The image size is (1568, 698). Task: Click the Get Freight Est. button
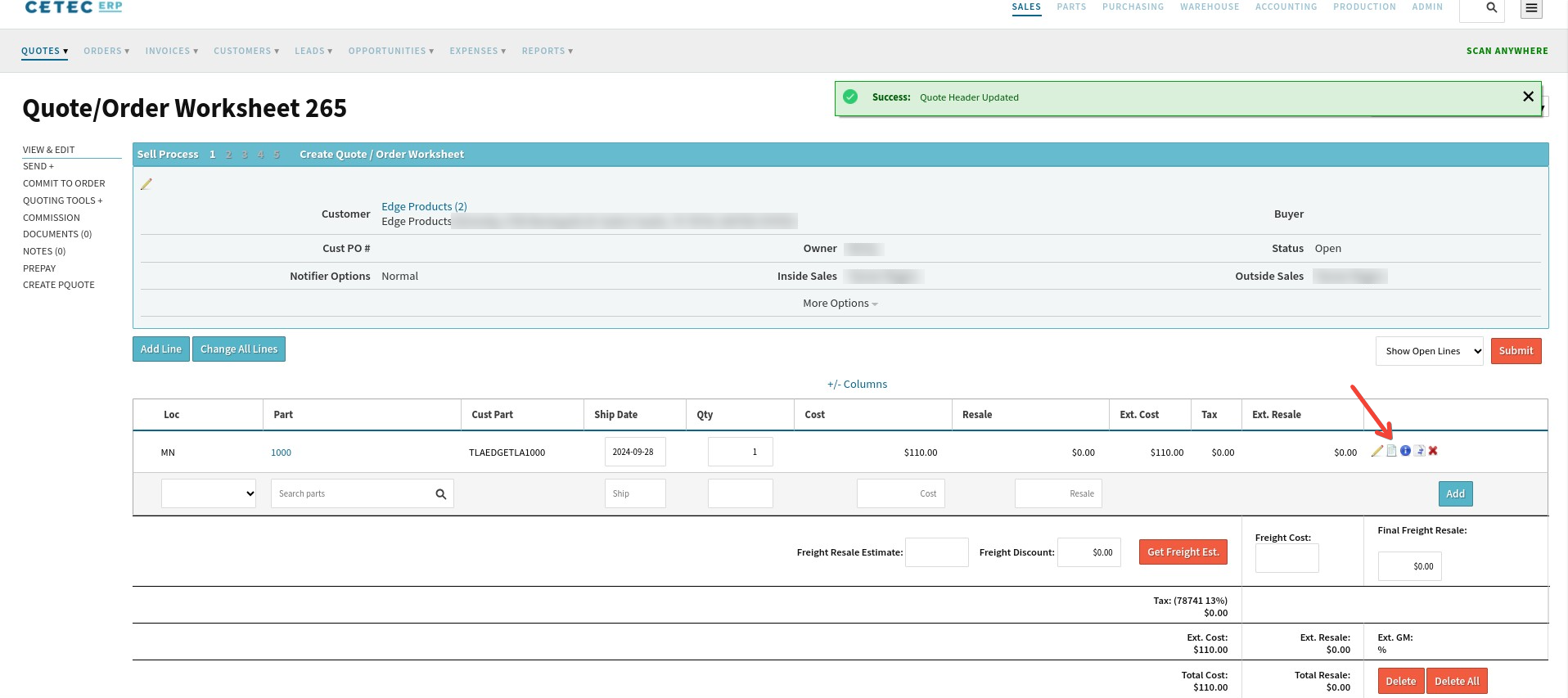tap(1183, 552)
